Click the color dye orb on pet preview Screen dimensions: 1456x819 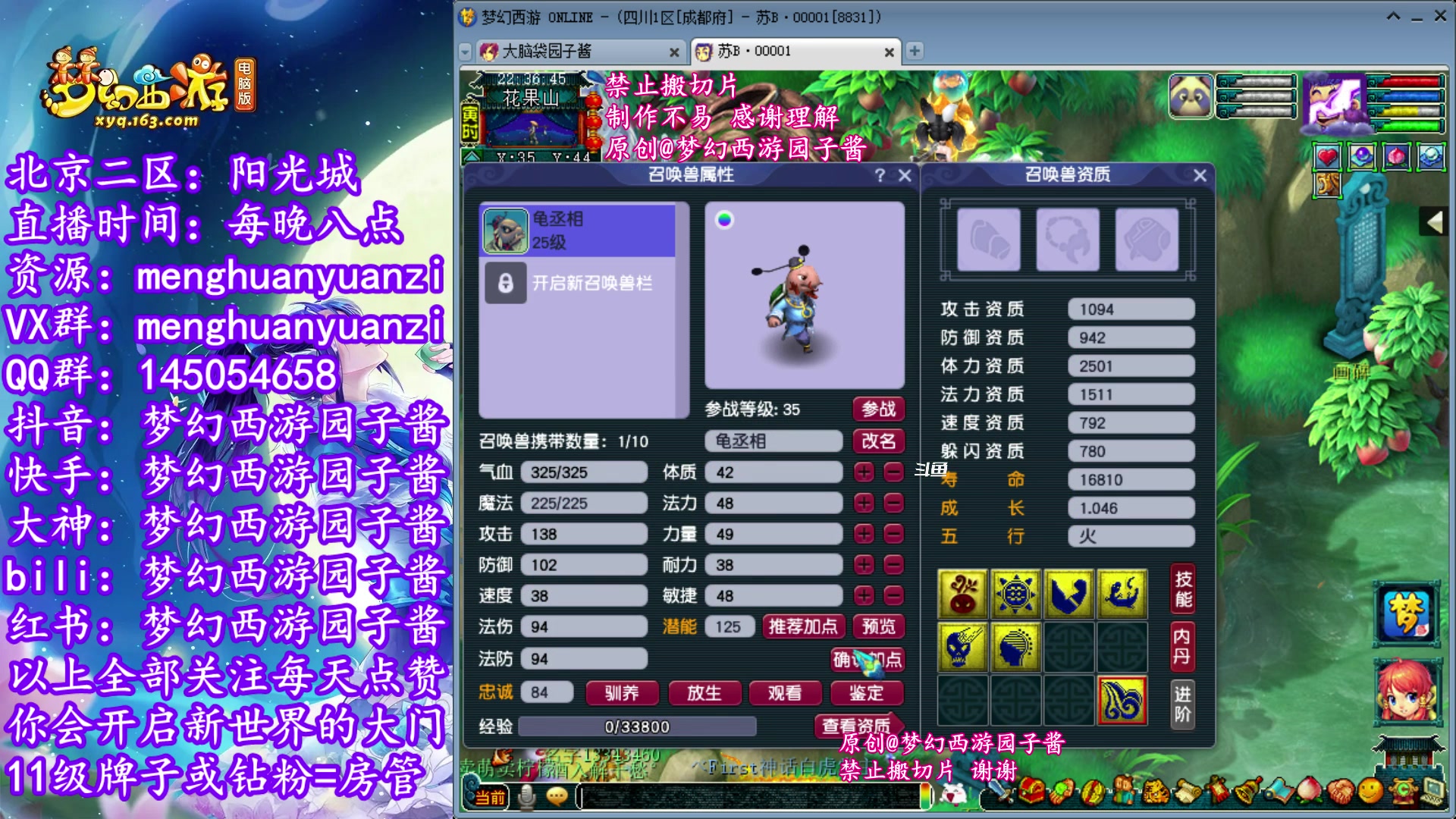tap(724, 219)
